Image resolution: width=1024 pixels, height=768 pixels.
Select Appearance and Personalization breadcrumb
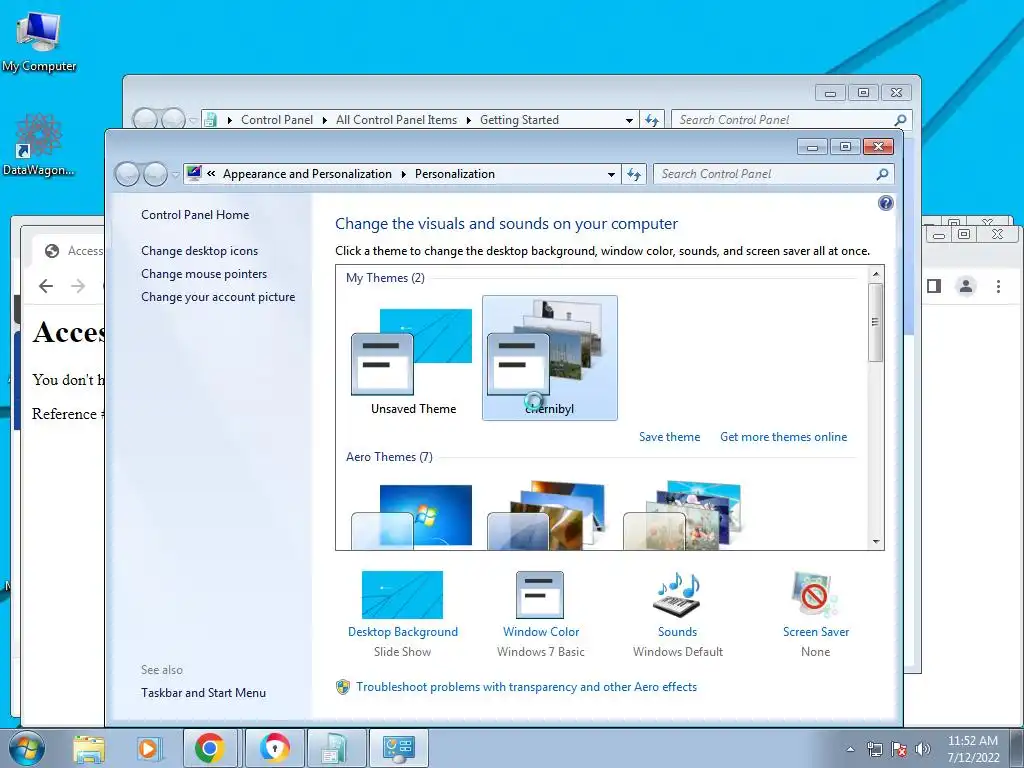coord(307,174)
